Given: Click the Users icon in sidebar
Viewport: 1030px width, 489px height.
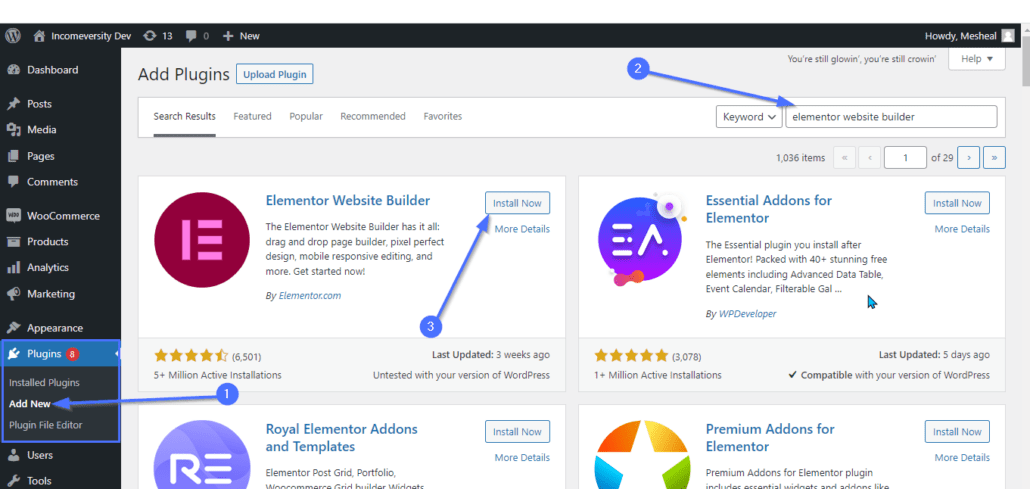Looking at the screenshot, I should click(x=13, y=454).
